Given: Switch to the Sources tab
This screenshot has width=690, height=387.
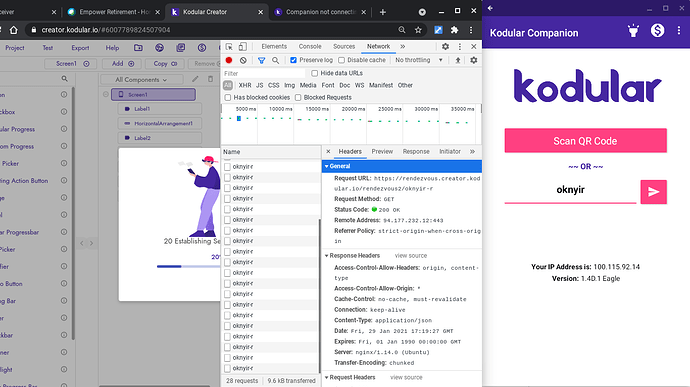Looking at the screenshot, I should click(344, 47).
